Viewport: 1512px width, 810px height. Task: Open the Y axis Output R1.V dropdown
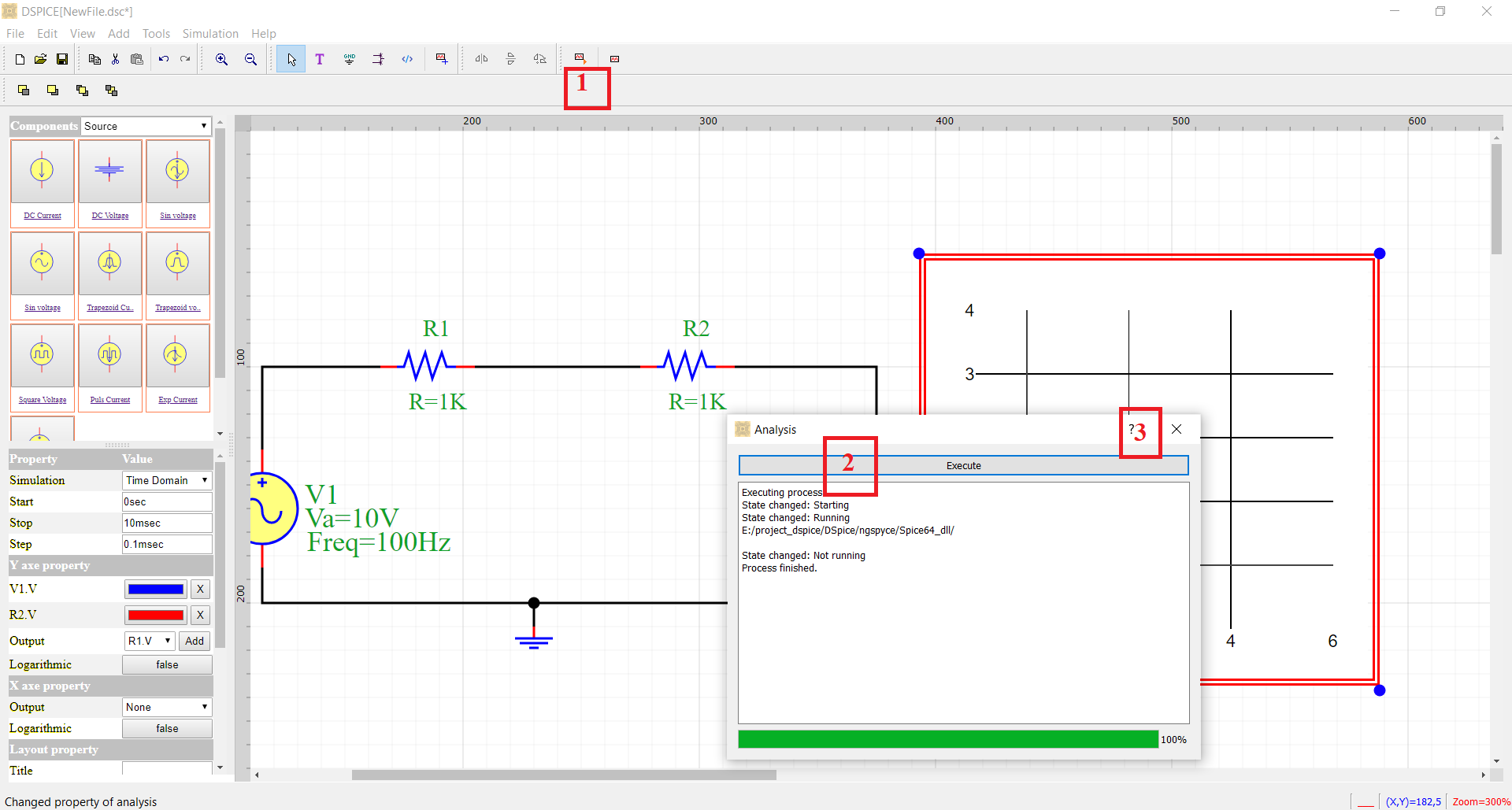click(x=150, y=641)
